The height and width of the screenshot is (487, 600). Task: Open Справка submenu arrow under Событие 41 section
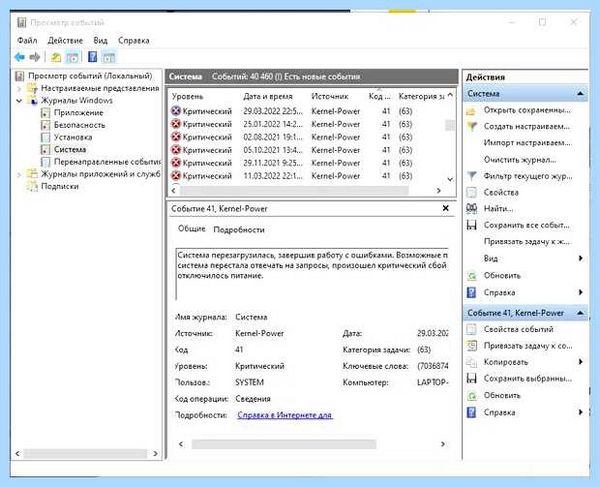580,412
